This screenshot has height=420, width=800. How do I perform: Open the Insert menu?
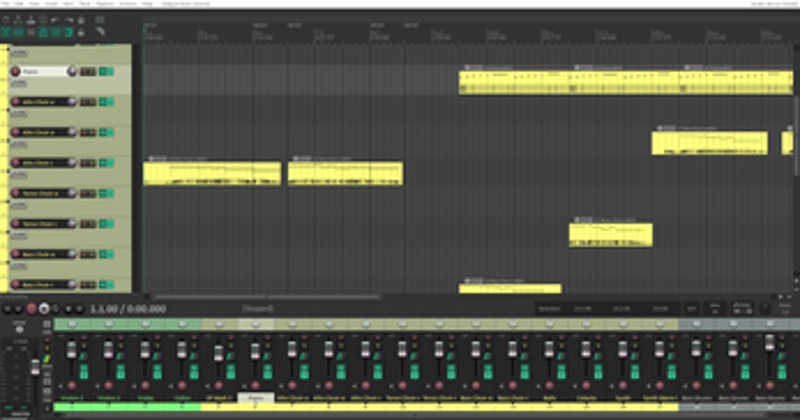click(52, 4)
